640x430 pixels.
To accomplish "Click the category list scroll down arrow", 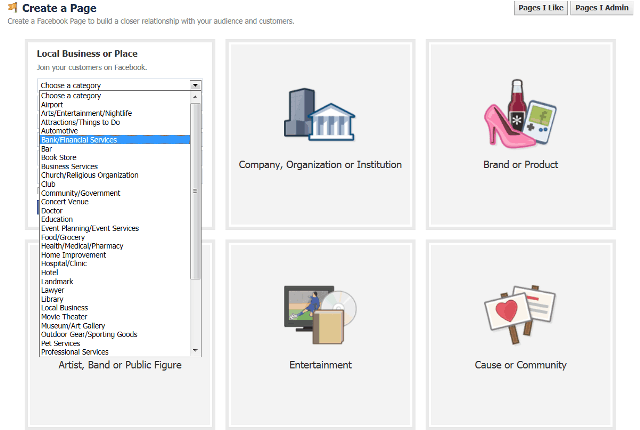I will pyautogui.click(x=195, y=350).
